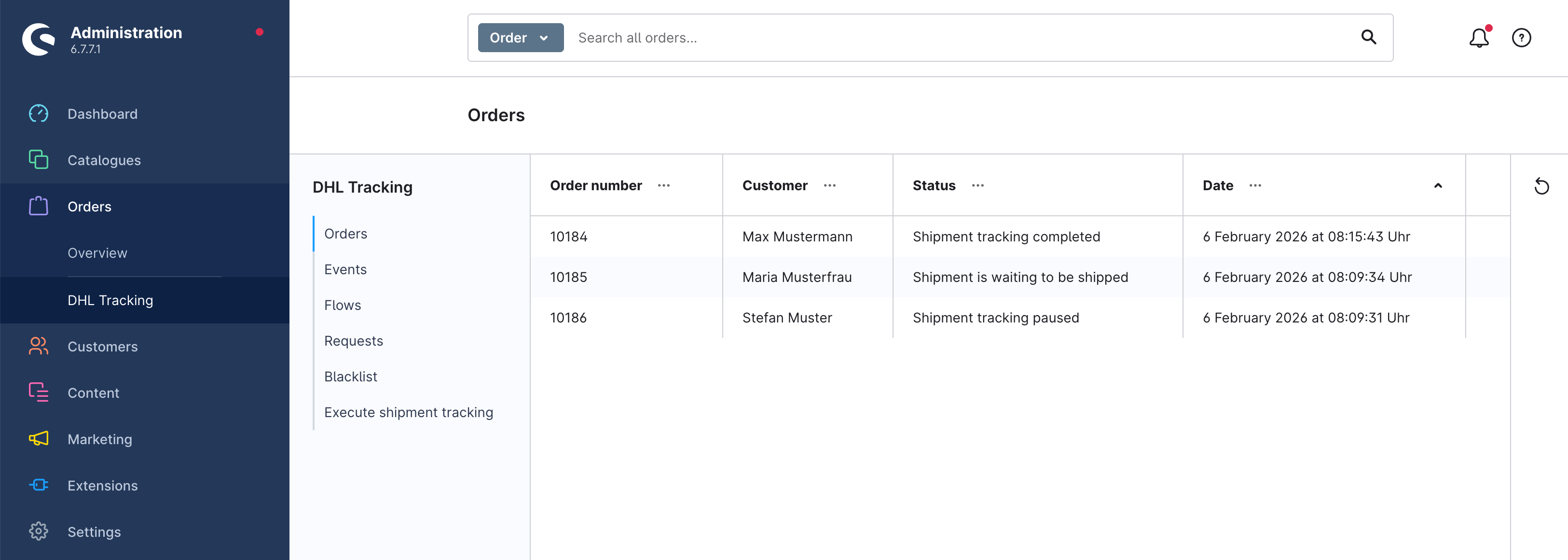Select Orders tab in DHL Tracking panel
Image resolution: width=1568 pixels, height=560 pixels.
click(x=345, y=234)
